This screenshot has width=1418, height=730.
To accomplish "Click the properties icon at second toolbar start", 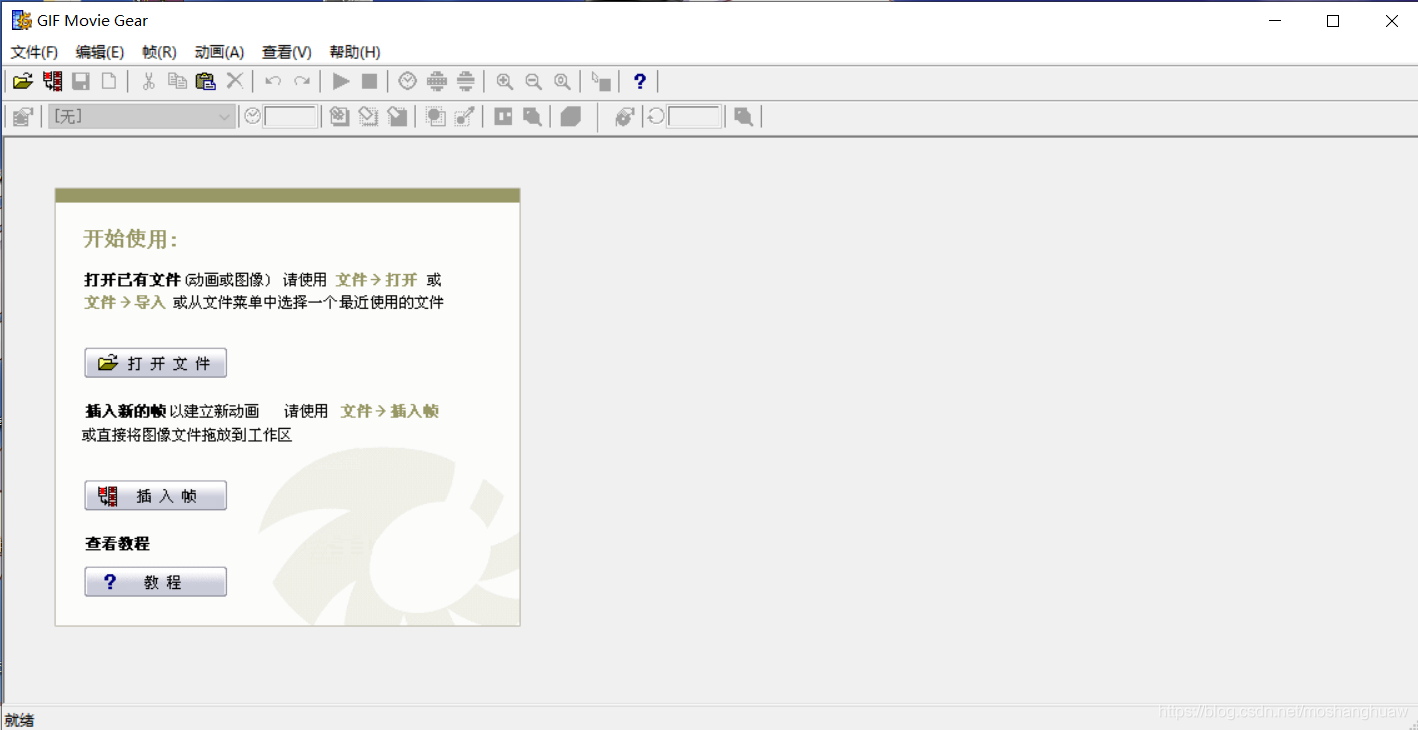I will pos(23,117).
